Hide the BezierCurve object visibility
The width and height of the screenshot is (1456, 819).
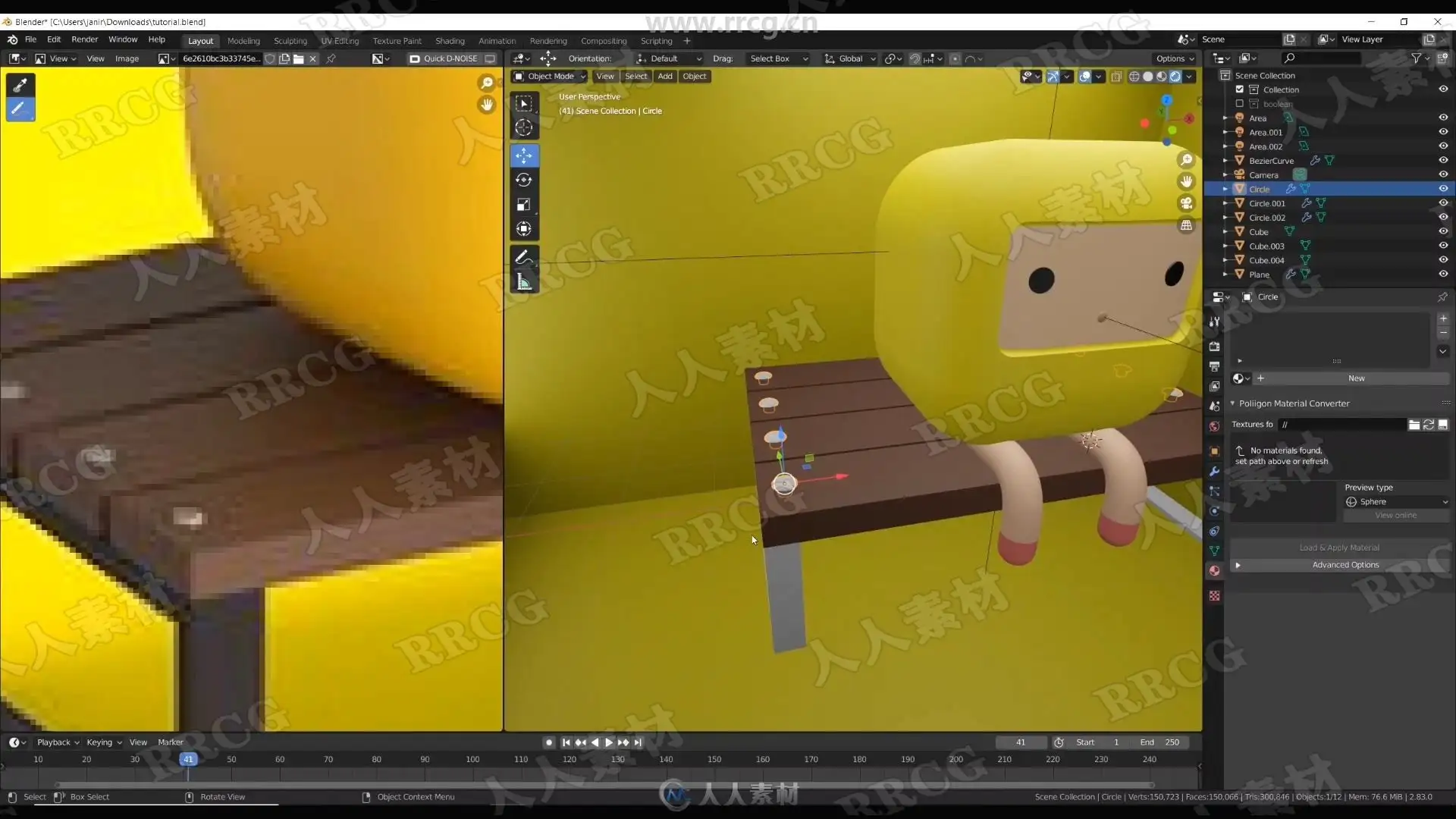coord(1443,160)
